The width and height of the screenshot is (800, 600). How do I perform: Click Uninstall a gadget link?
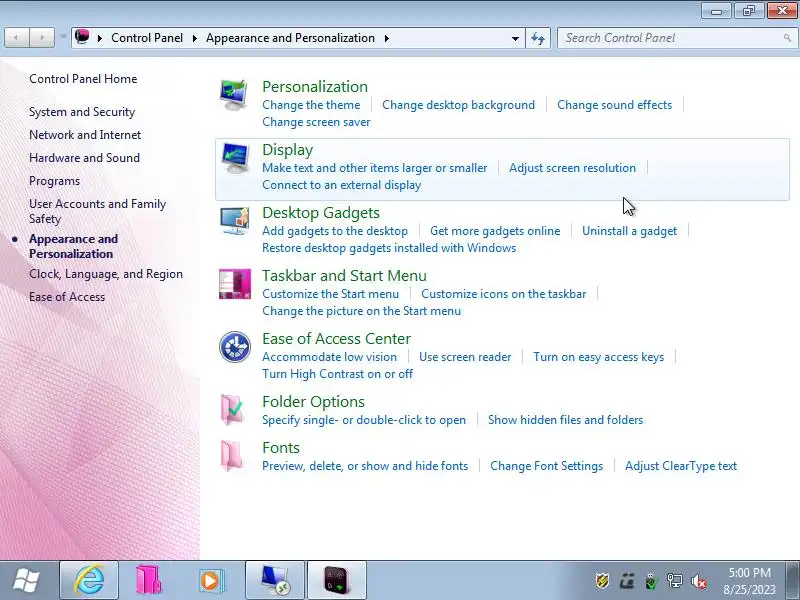pyautogui.click(x=630, y=231)
